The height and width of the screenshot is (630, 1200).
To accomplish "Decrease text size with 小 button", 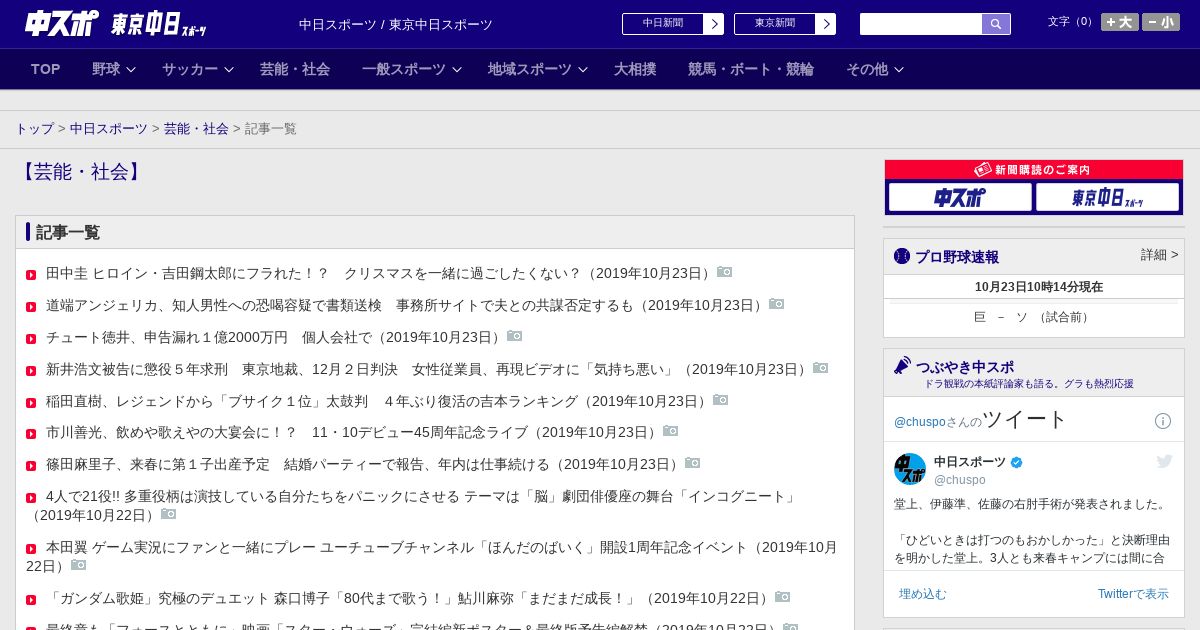I will [x=1160, y=22].
